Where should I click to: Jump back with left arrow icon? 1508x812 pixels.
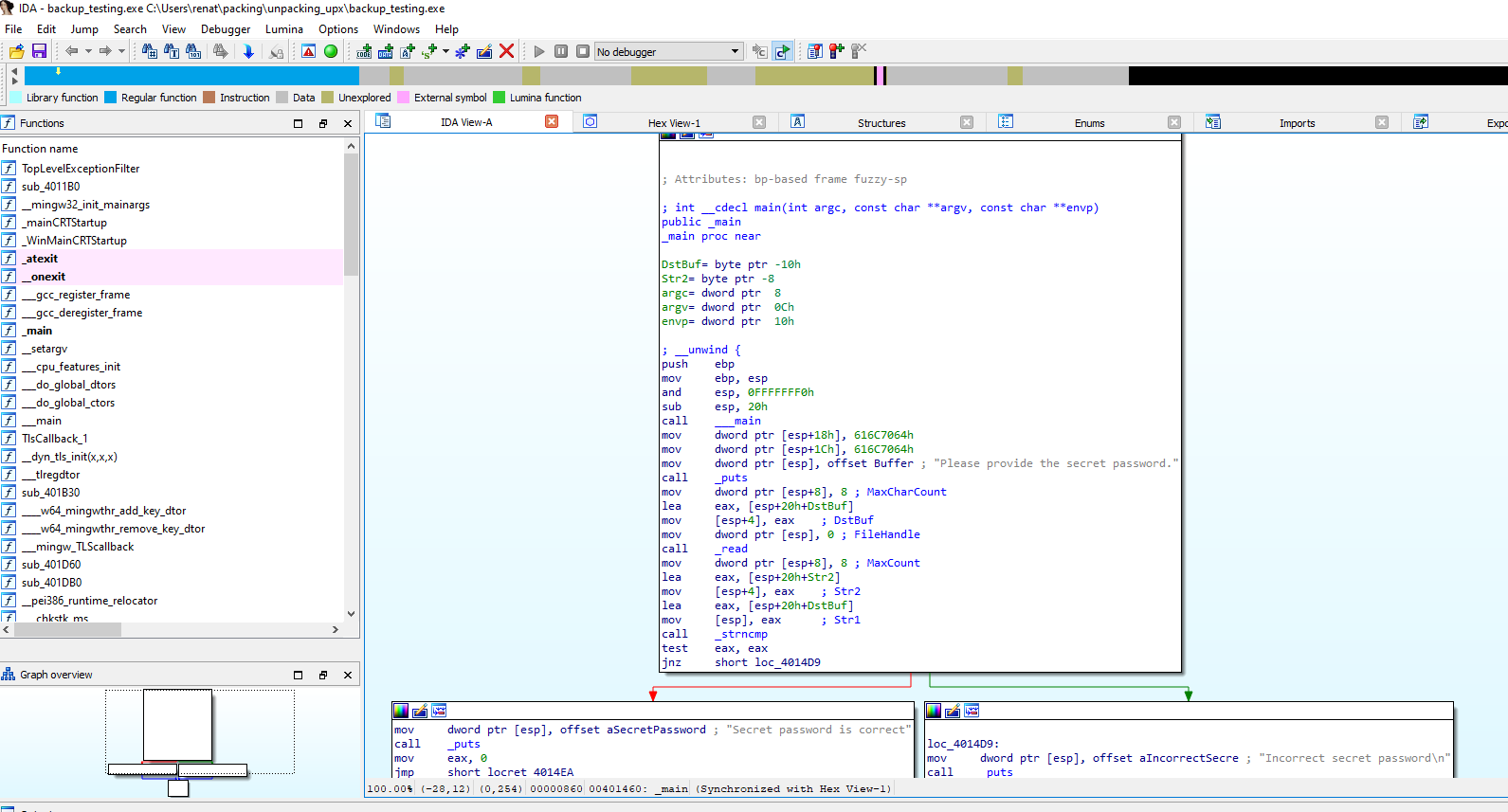tap(72, 51)
